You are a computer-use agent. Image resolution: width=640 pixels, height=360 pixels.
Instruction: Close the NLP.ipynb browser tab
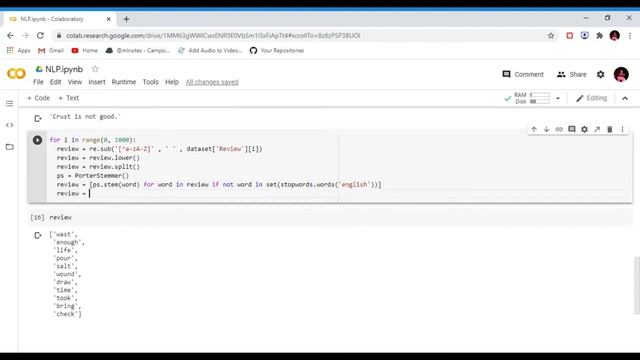click(x=109, y=19)
